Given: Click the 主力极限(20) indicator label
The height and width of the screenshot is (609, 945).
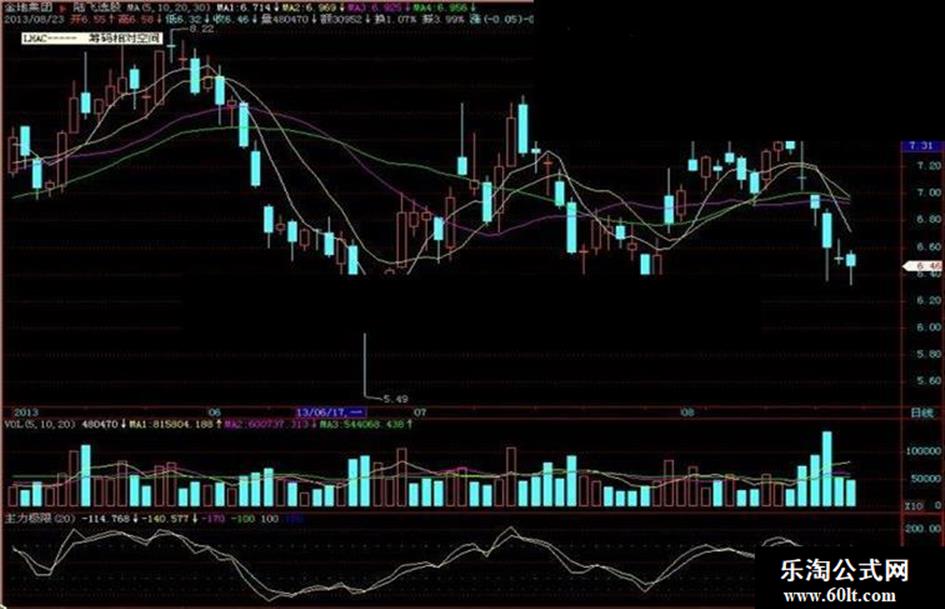Looking at the screenshot, I should (x=39, y=518).
